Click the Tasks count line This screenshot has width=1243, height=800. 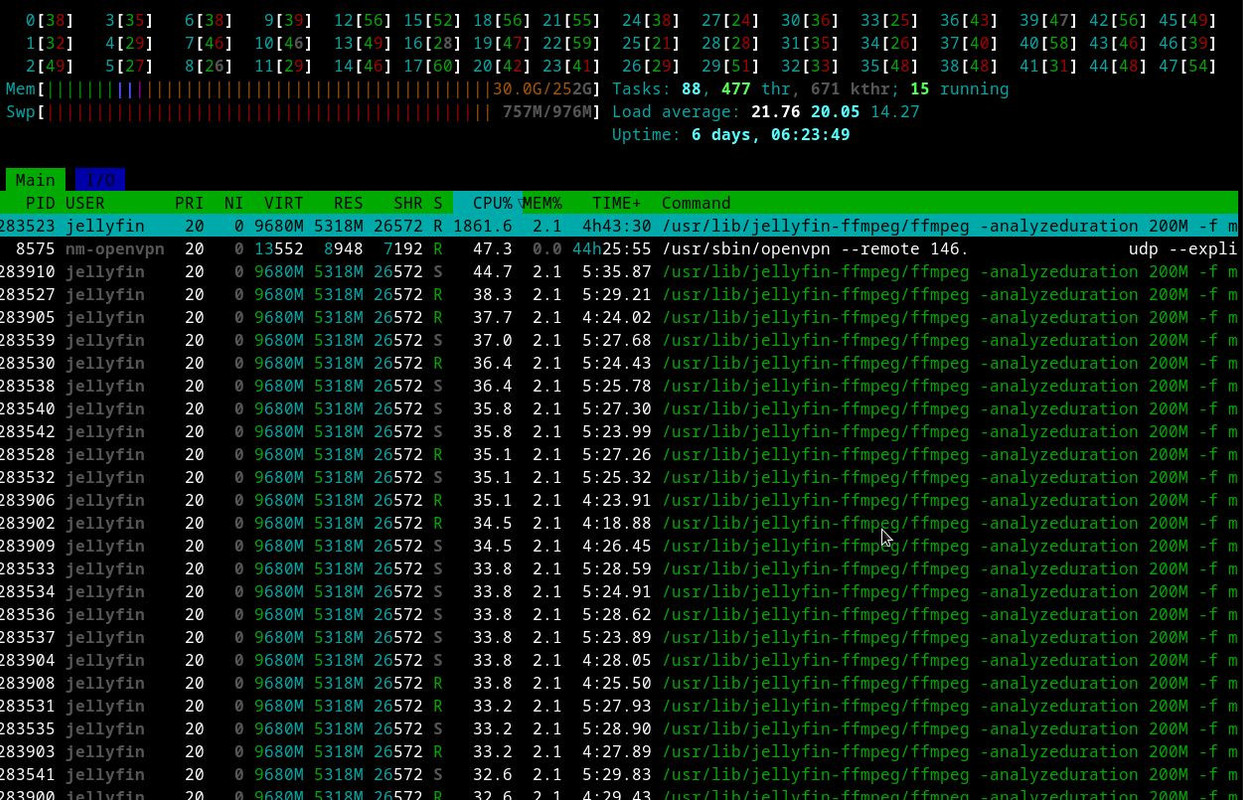tap(810, 89)
